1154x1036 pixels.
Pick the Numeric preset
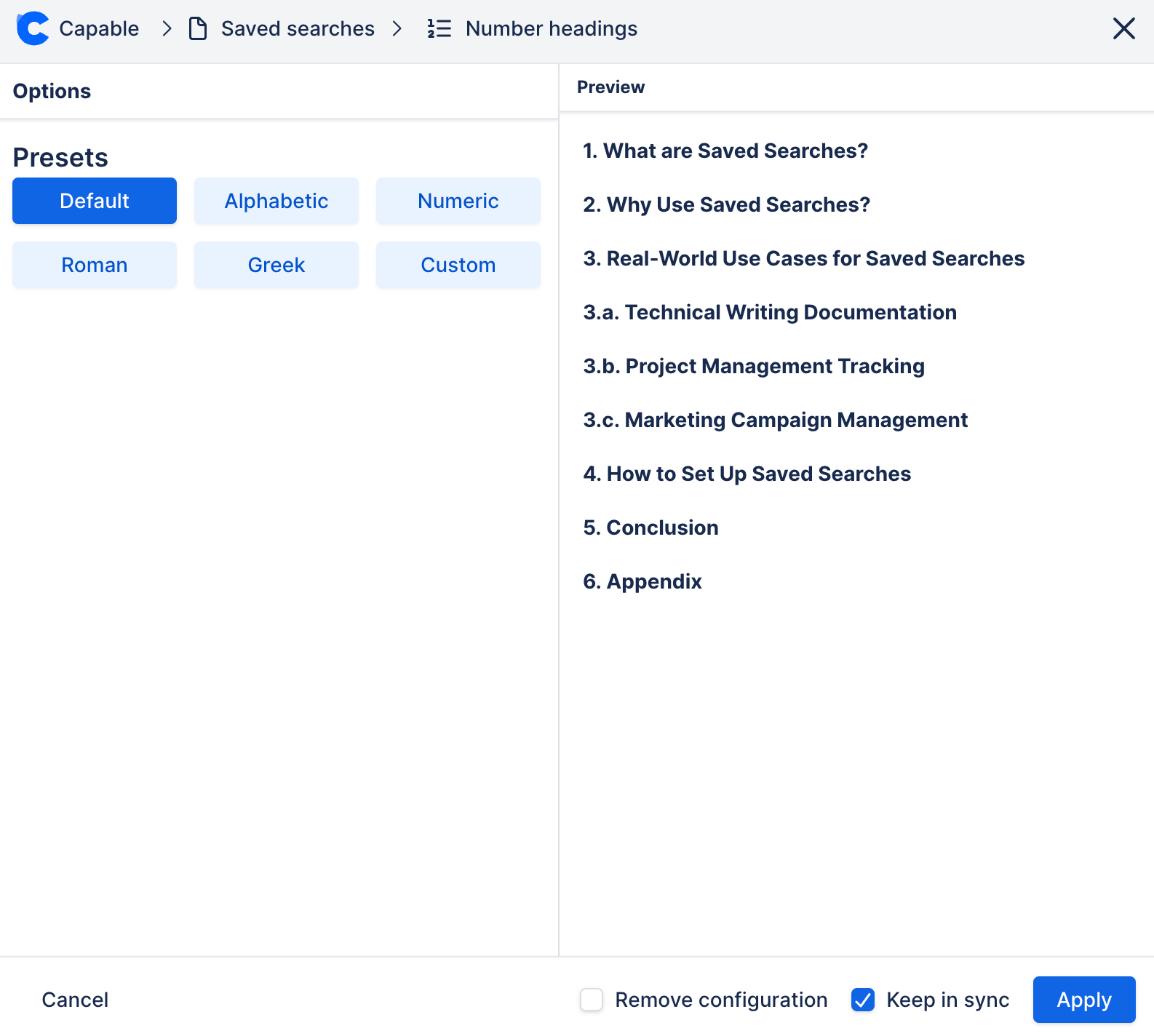point(458,201)
